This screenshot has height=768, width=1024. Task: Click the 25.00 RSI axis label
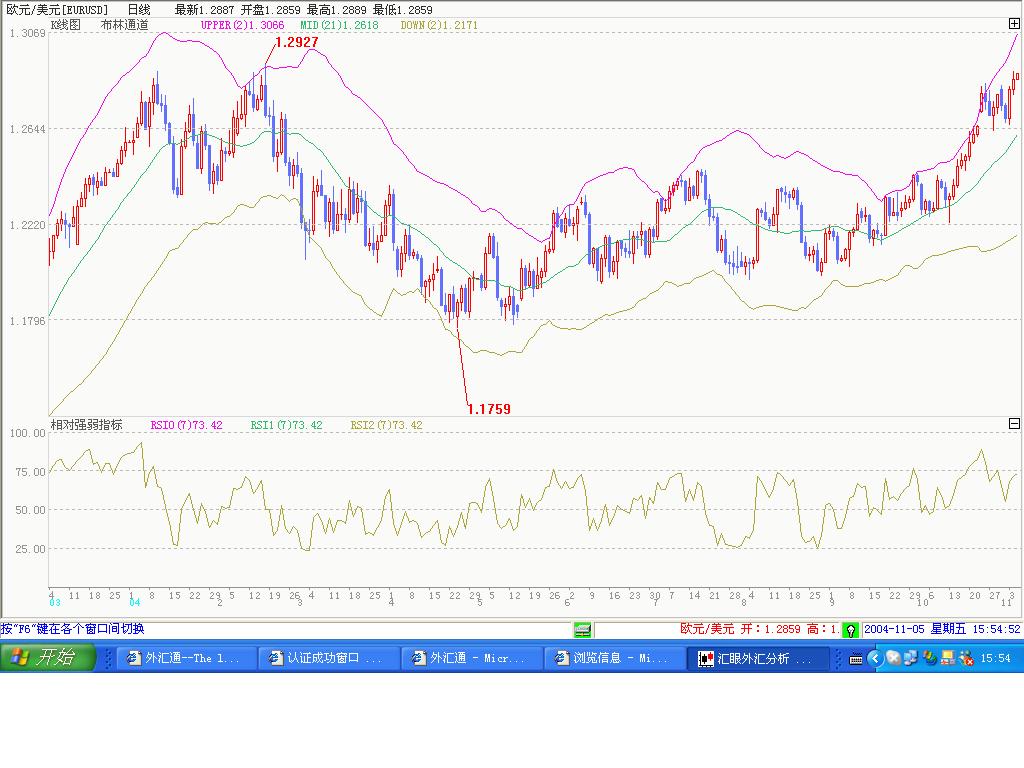click(31, 549)
